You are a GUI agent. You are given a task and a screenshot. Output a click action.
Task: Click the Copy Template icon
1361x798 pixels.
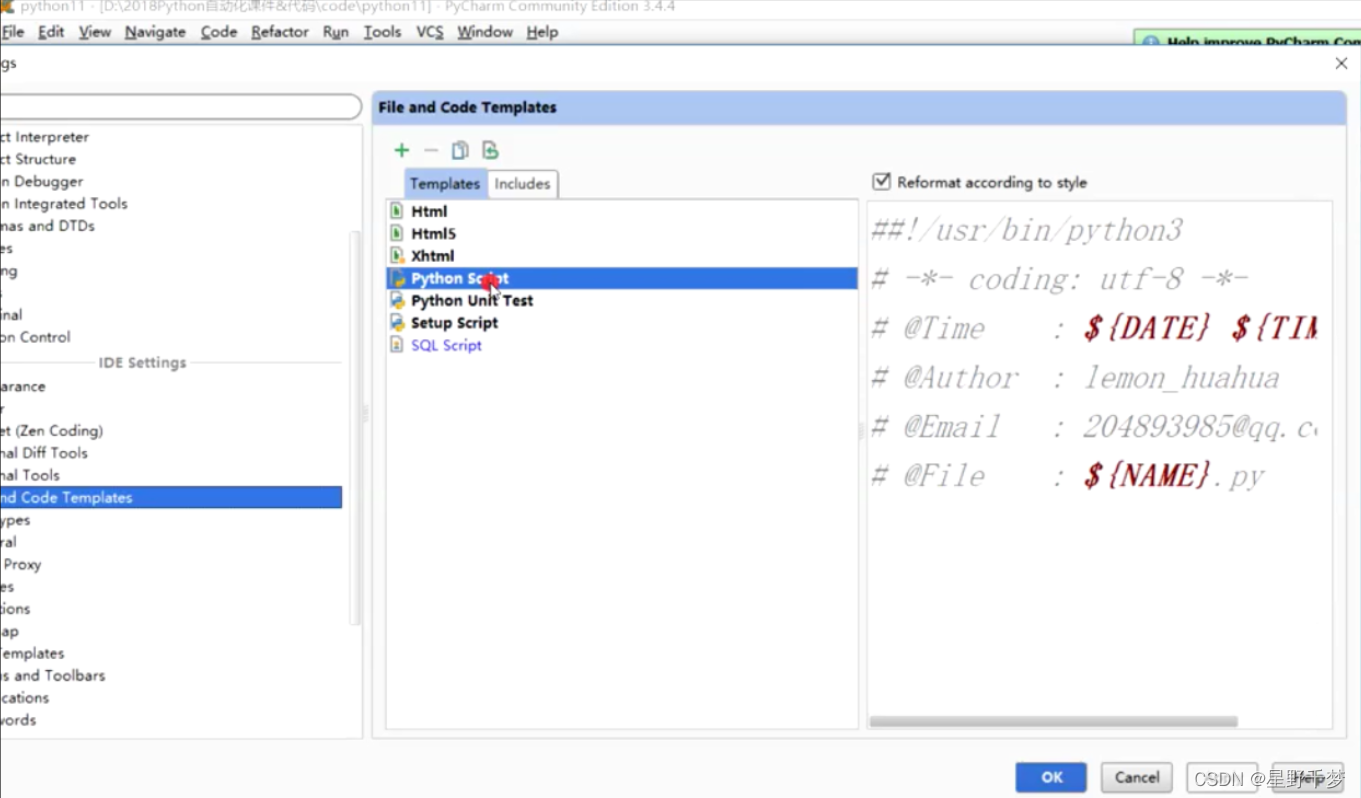(x=460, y=150)
